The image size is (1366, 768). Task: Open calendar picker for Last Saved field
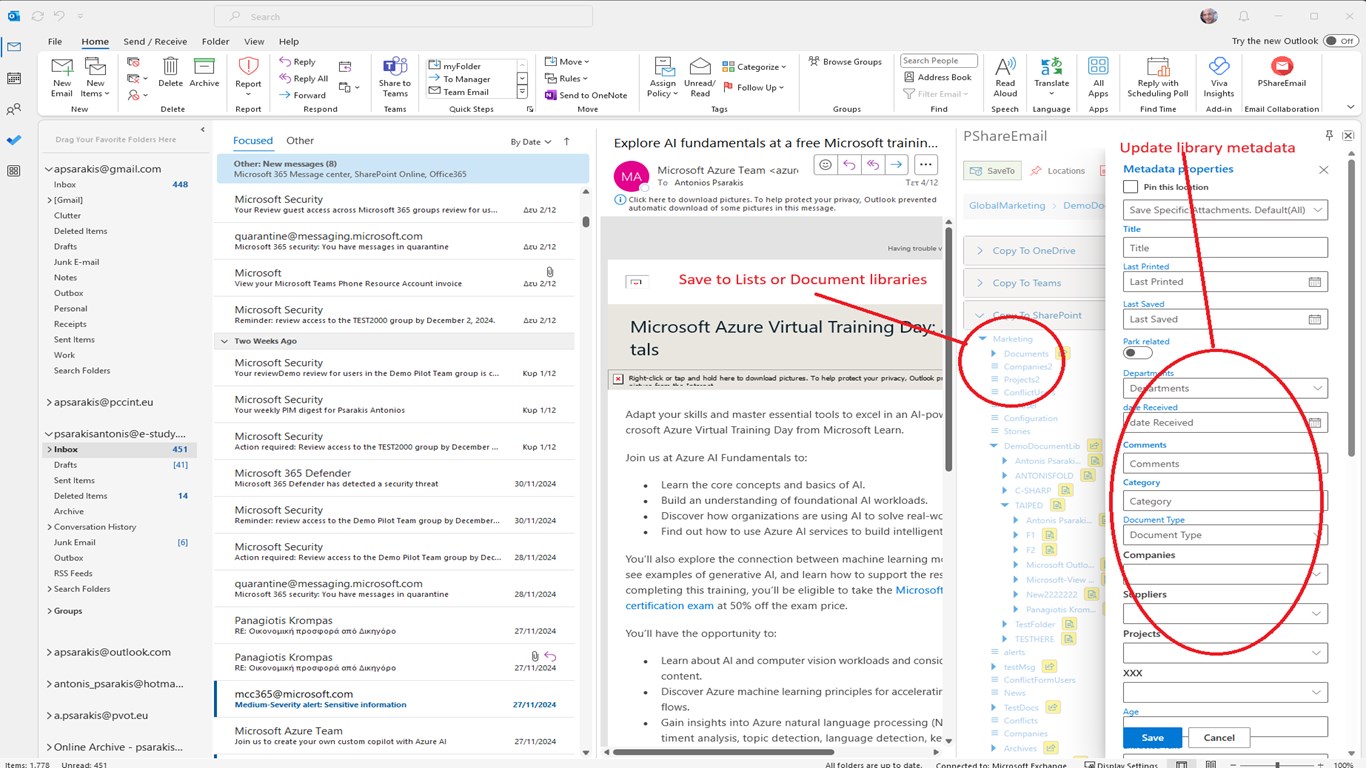tap(1315, 319)
